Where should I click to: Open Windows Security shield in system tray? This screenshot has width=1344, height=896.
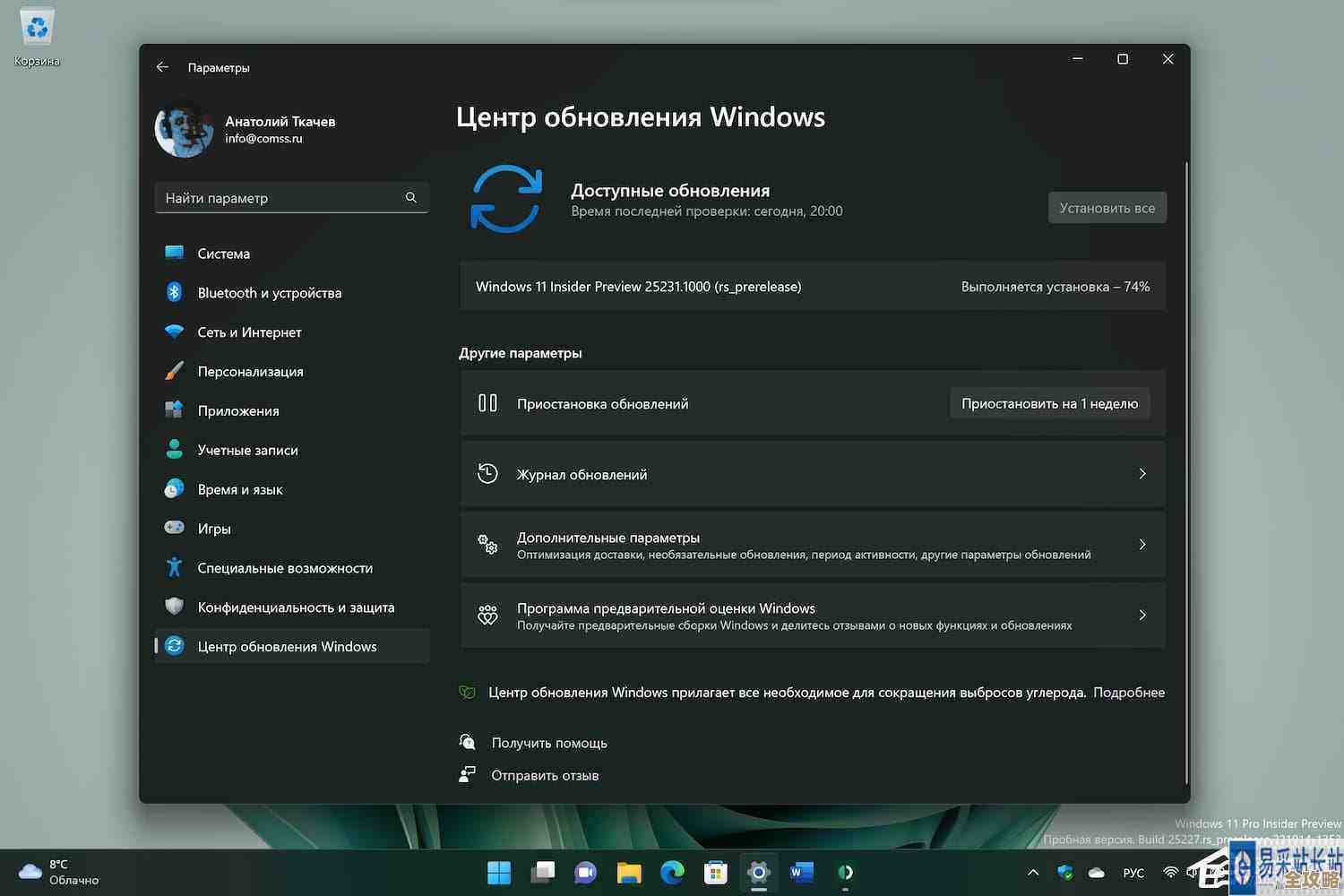tap(1064, 872)
